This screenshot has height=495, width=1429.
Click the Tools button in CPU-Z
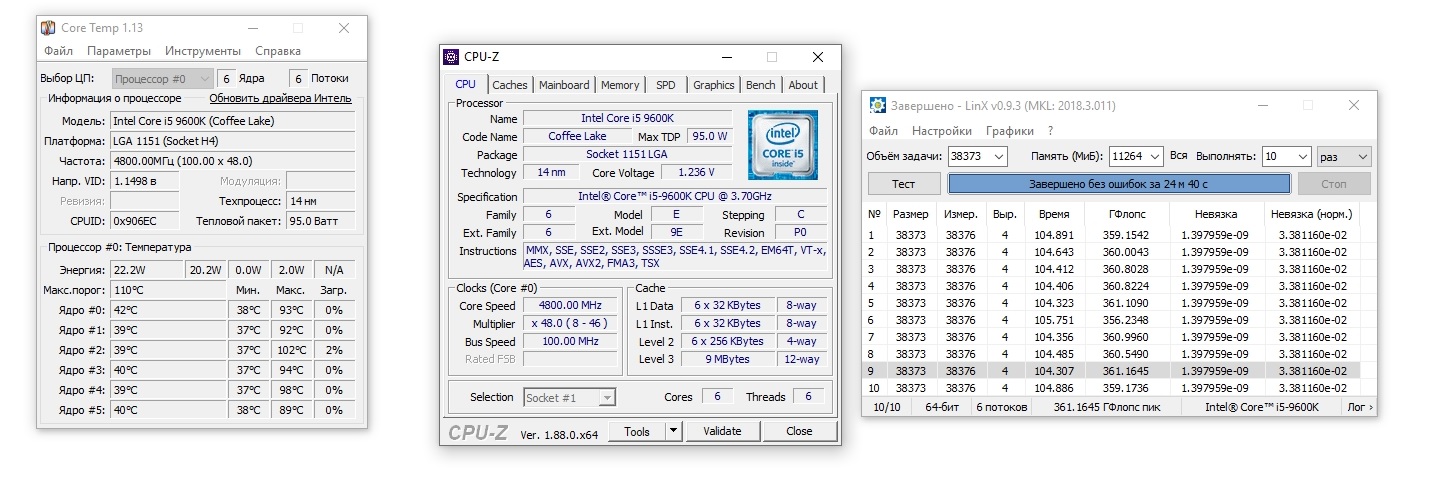636,432
